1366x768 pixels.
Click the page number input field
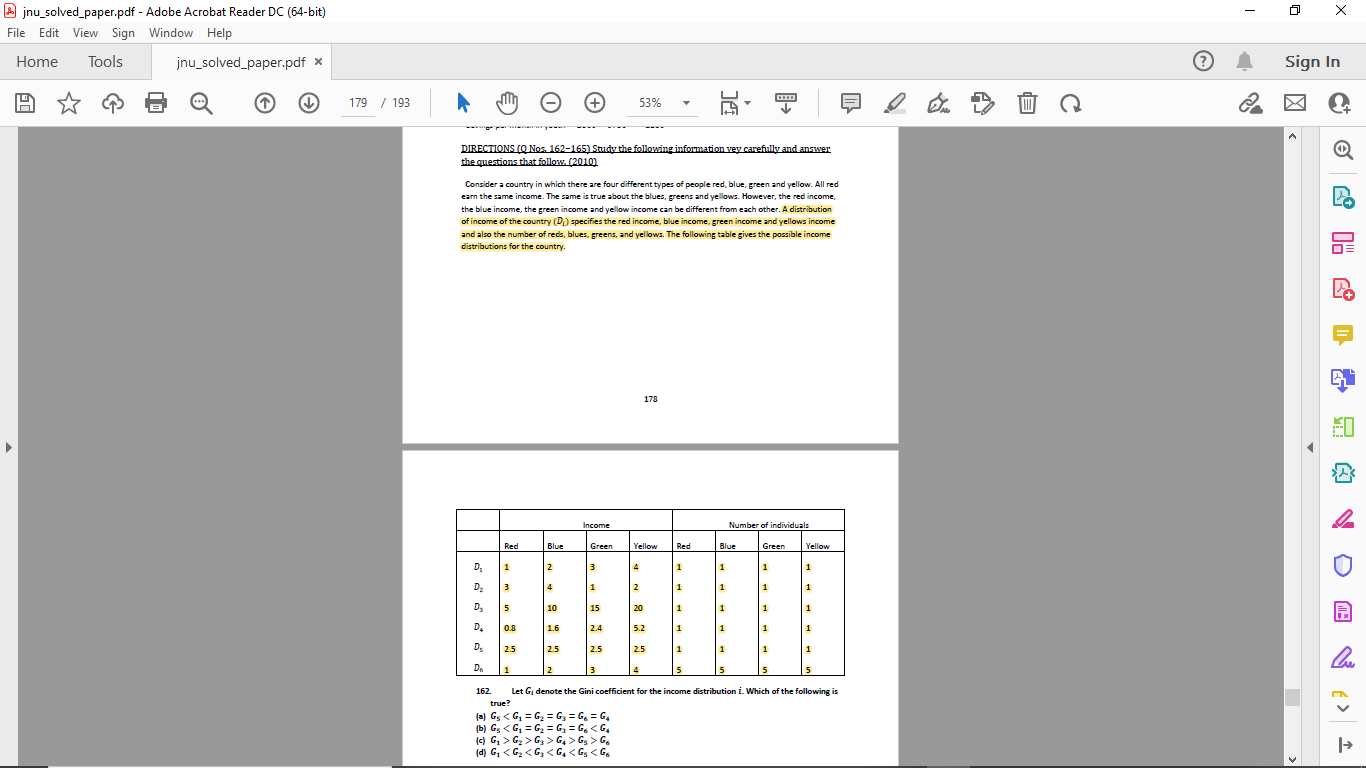point(357,103)
